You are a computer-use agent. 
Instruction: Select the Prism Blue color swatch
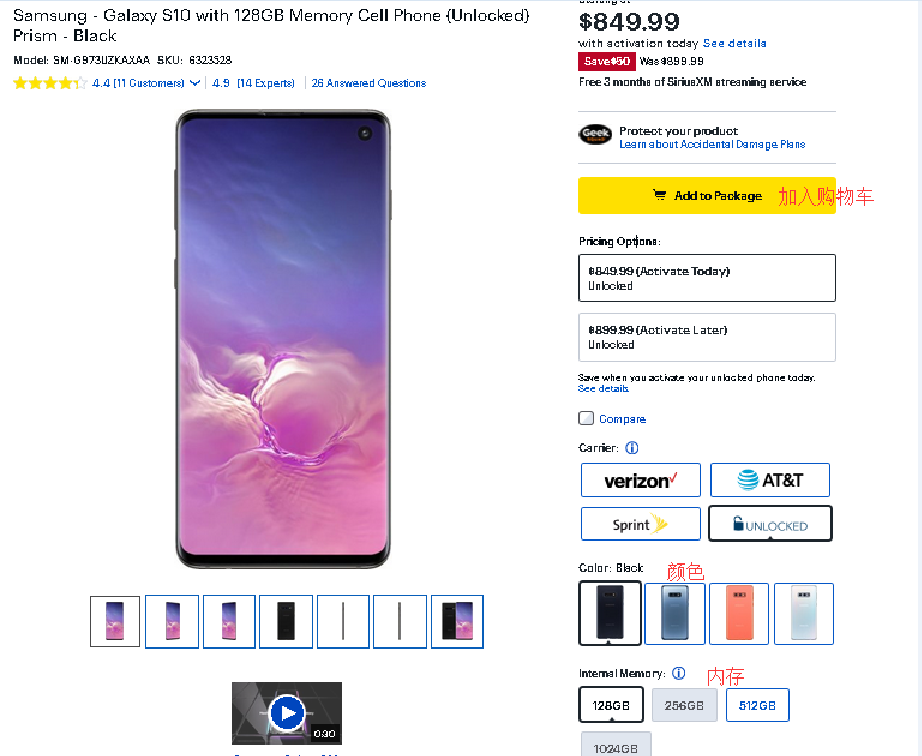(x=675, y=613)
